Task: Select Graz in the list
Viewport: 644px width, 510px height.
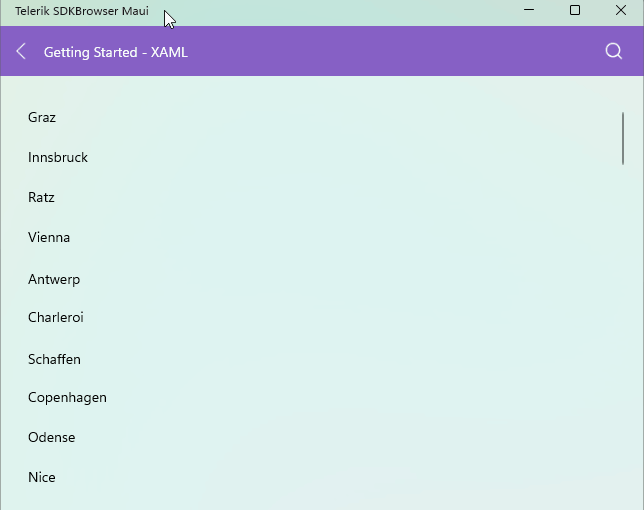Action: 42,117
